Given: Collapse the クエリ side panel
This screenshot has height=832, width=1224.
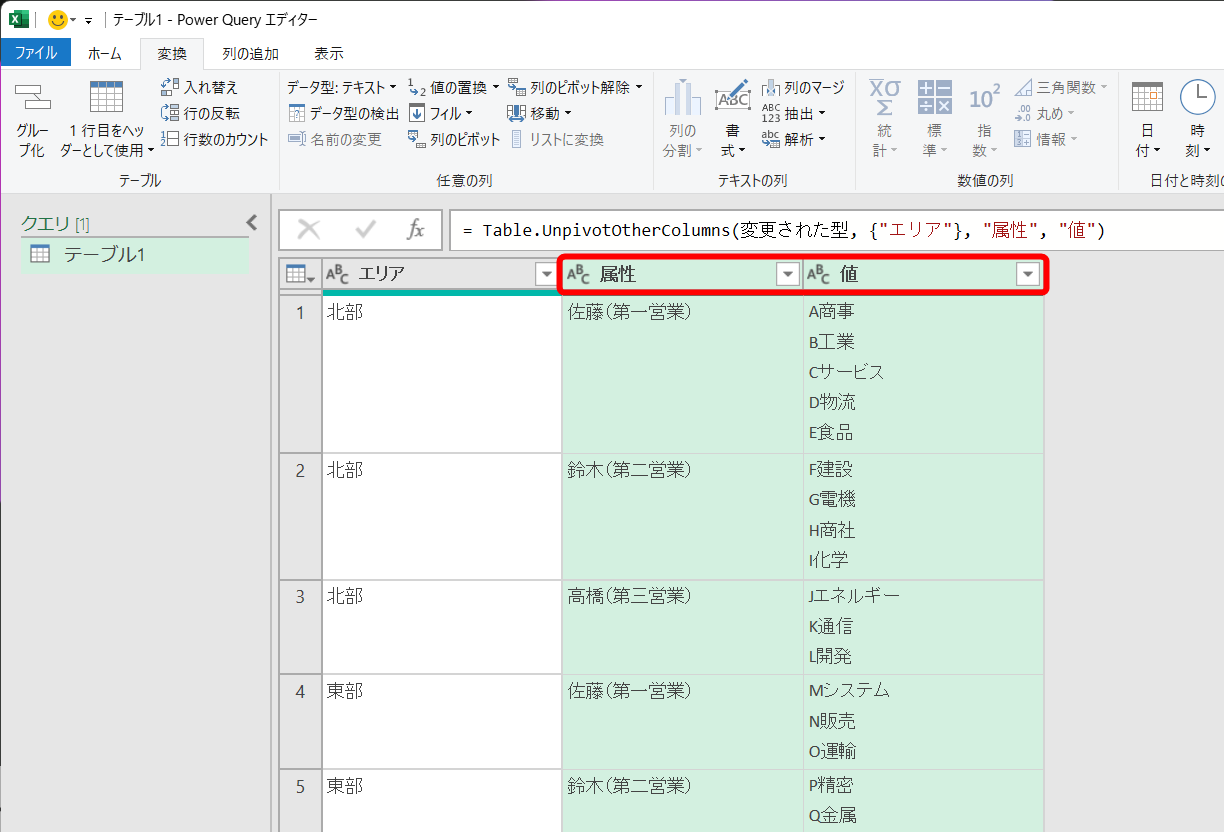Looking at the screenshot, I should tap(251, 223).
